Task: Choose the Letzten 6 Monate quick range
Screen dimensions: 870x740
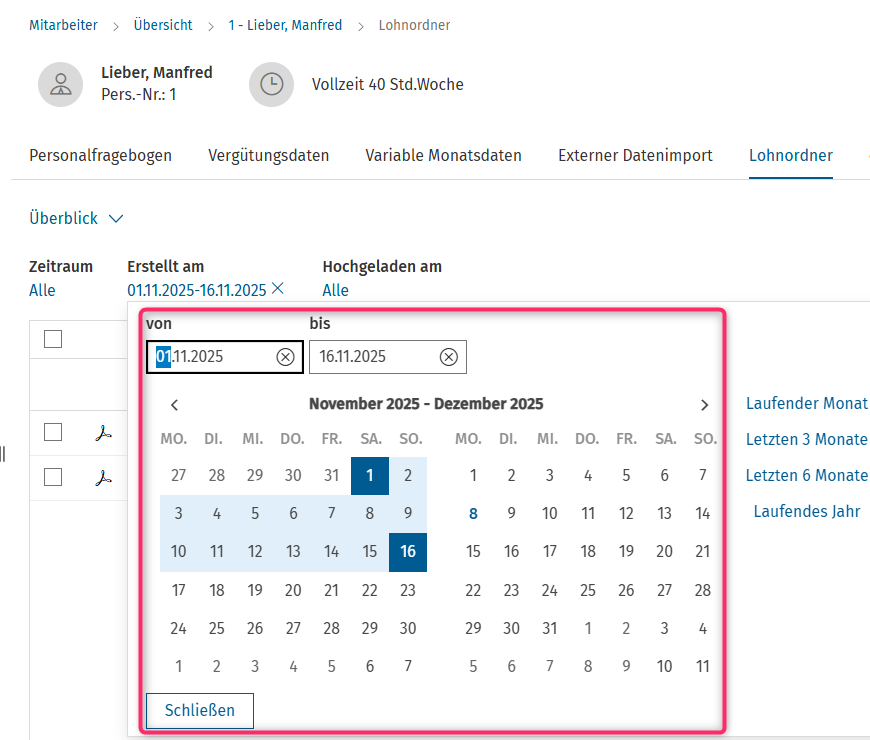Action: tap(806, 475)
